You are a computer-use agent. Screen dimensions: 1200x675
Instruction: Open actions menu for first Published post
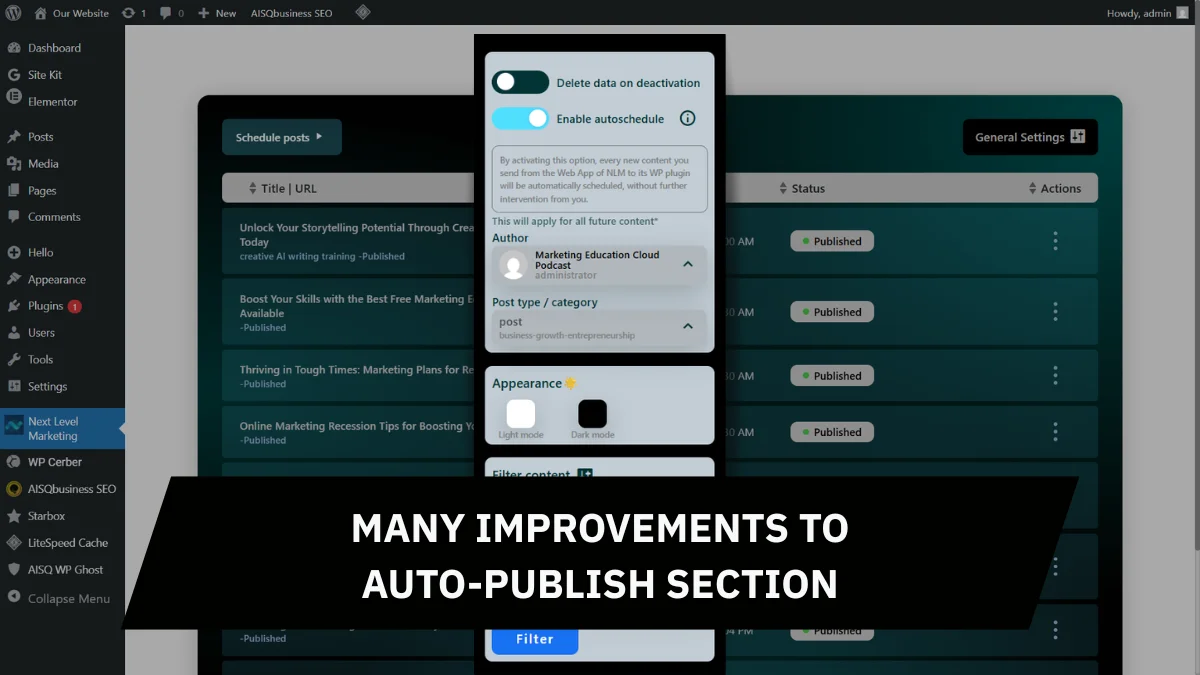tap(1055, 241)
